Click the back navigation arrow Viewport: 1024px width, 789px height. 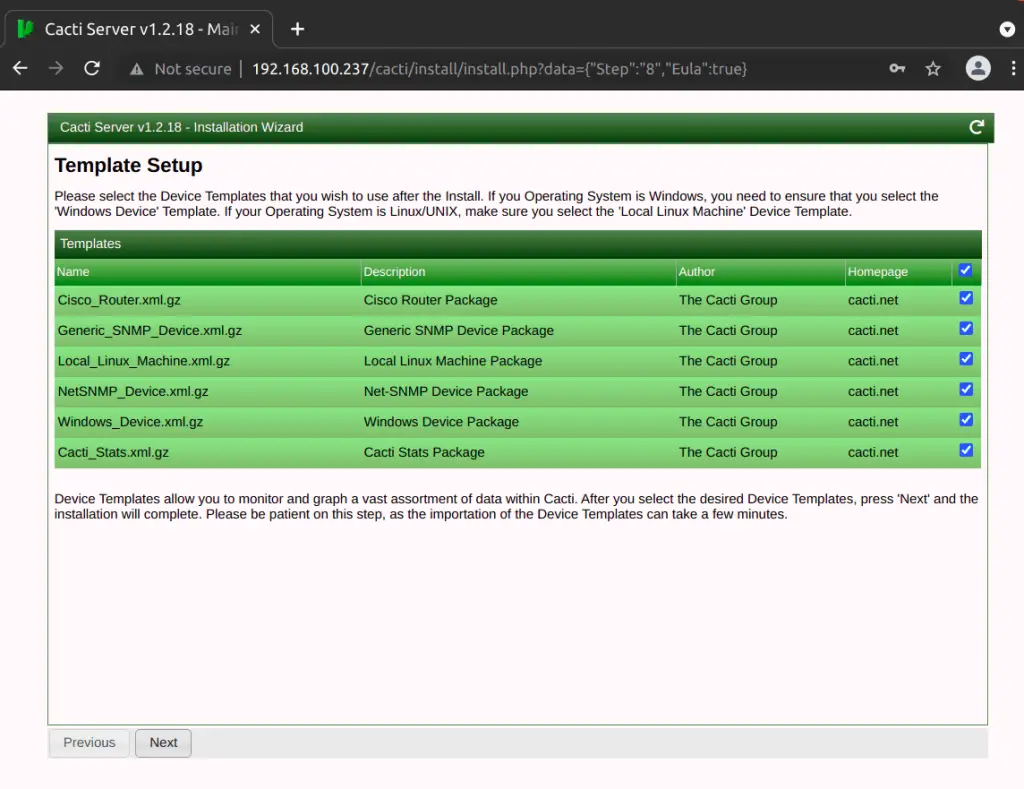point(20,69)
